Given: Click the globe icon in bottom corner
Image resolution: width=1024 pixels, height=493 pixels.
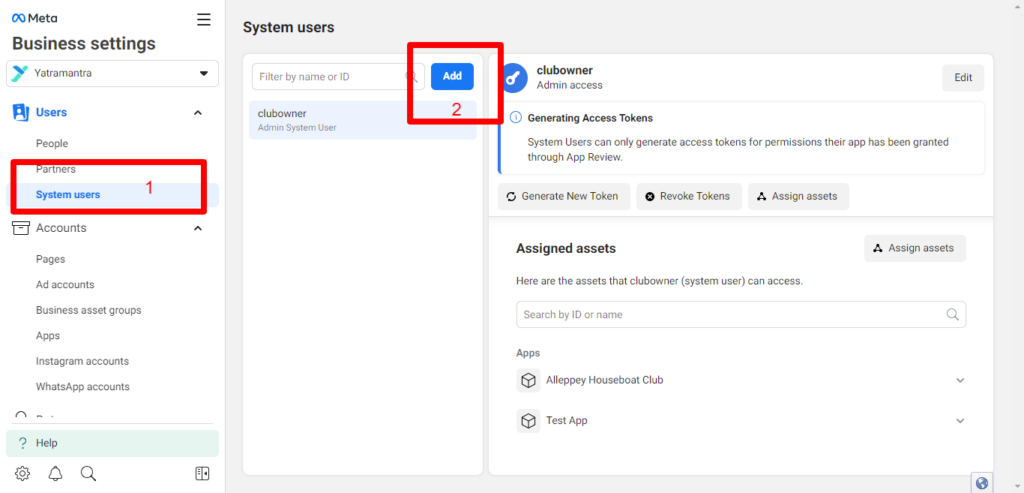Looking at the screenshot, I should 982,483.
